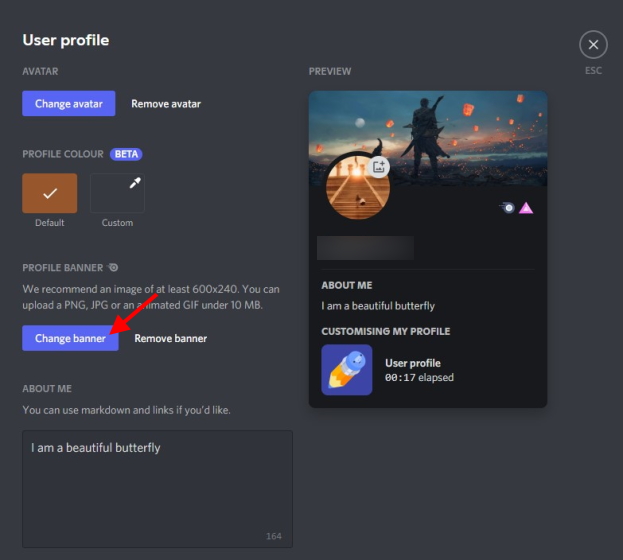Click Remove avatar link
Screen dimensions: 623x560
(x=166, y=104)
